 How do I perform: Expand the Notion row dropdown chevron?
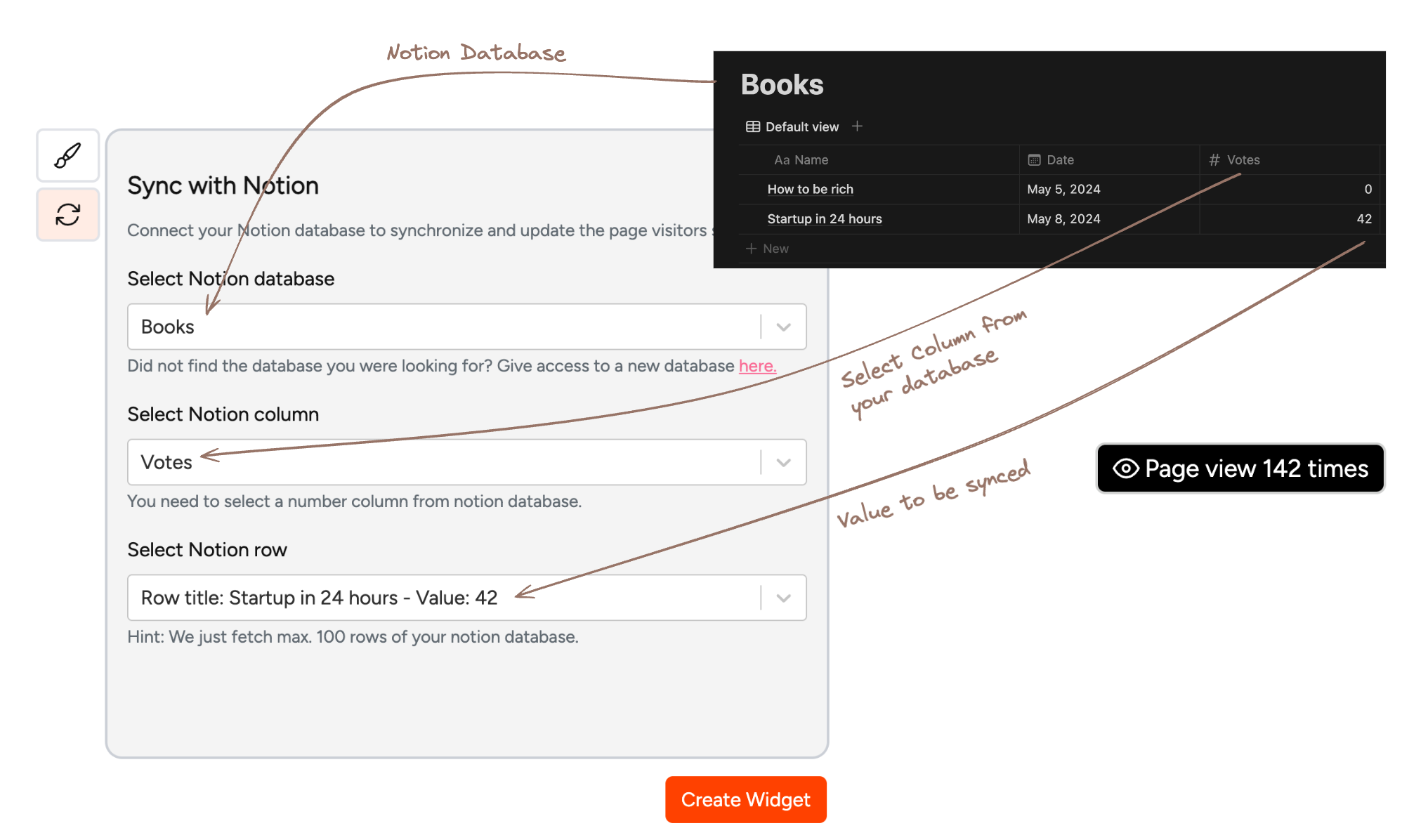click(783, 598)
